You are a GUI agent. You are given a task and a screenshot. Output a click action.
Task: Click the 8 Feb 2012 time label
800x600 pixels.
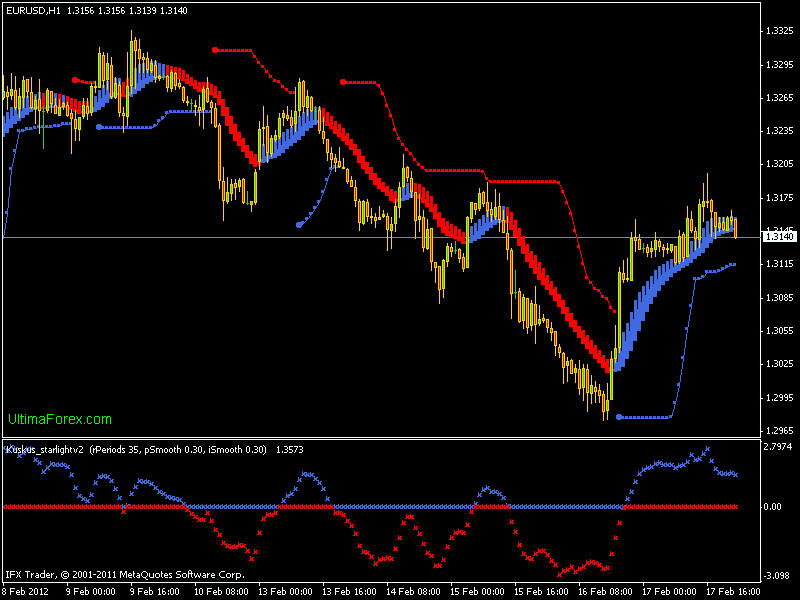coord(26,592)
